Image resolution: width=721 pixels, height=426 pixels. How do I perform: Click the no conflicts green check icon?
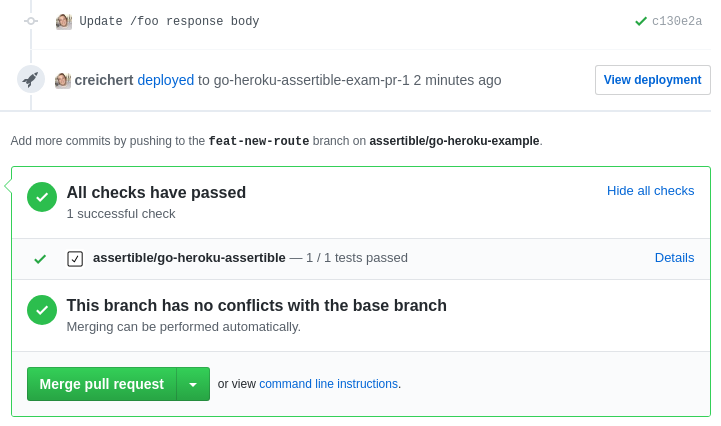pyautogui.click(x=42, y=310)
